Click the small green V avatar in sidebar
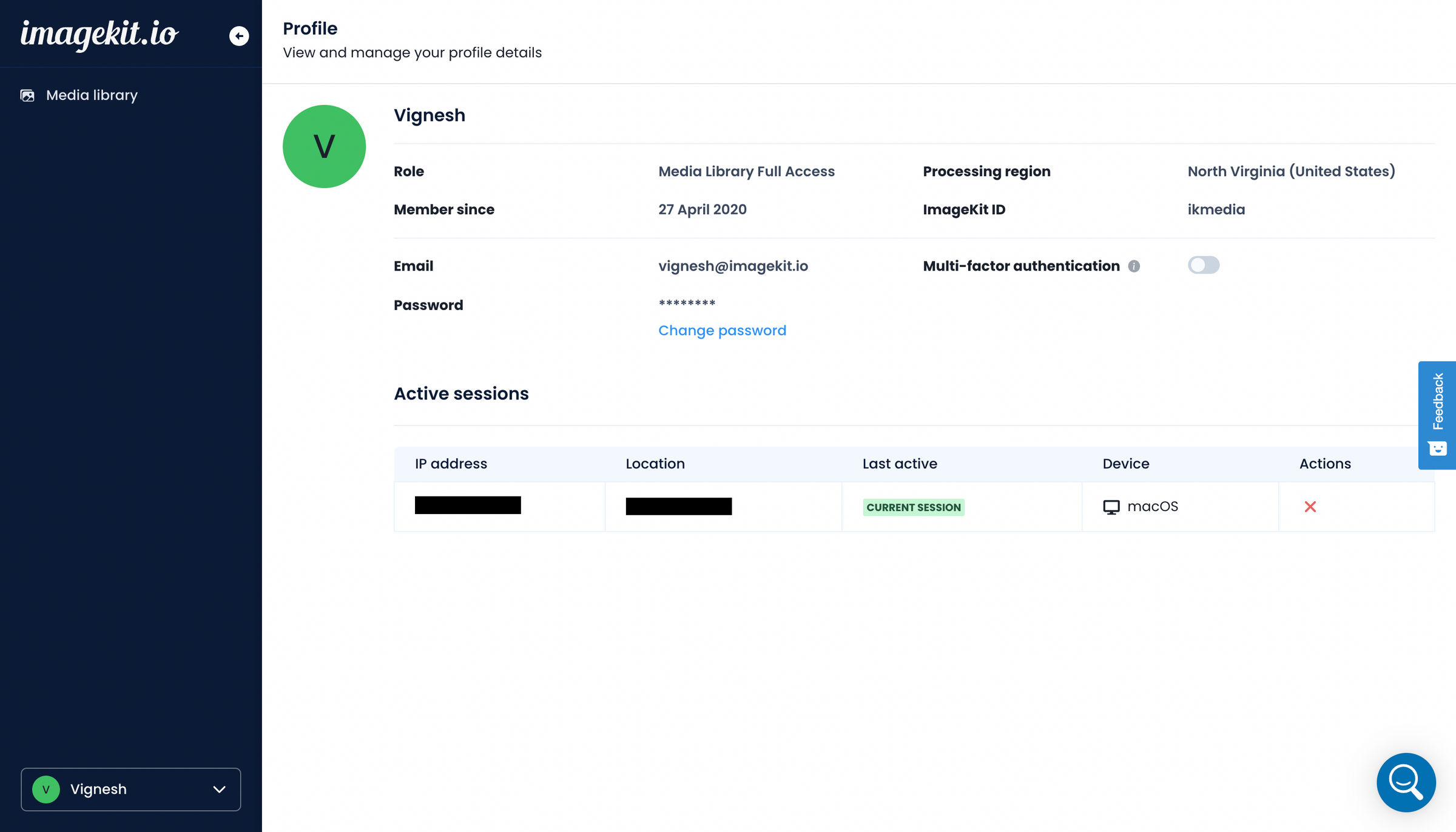The height and width of the screenshot is (832, 1456). [46, 790]
